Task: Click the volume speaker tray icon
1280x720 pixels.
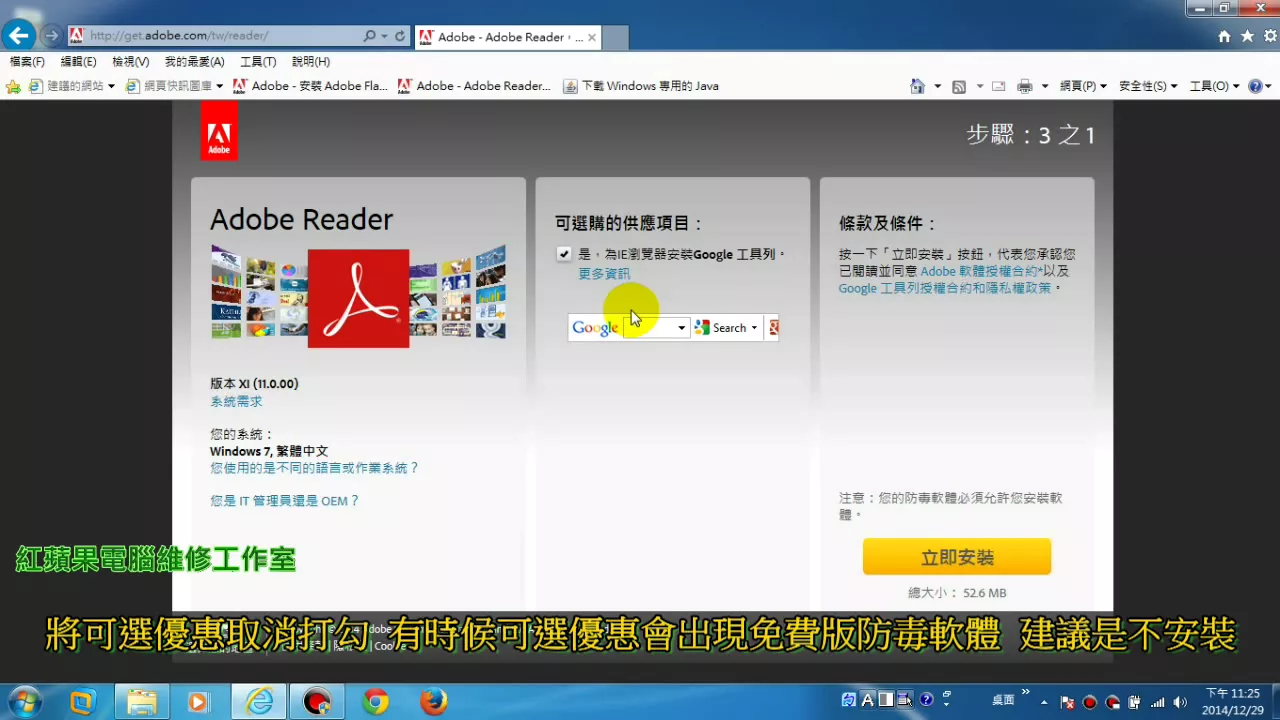Action: (1180, 702)
